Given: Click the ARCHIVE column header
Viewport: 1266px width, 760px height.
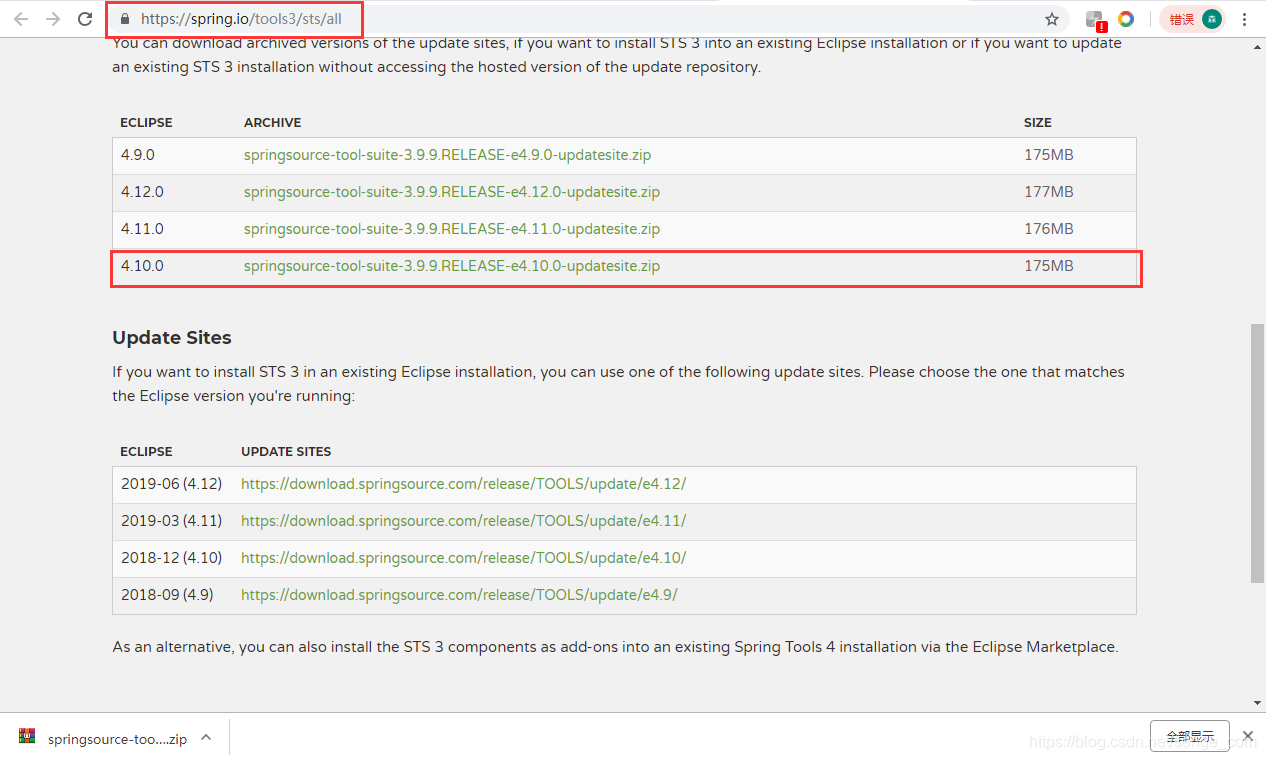Looking at the screenshot, I should coord(272,123).
